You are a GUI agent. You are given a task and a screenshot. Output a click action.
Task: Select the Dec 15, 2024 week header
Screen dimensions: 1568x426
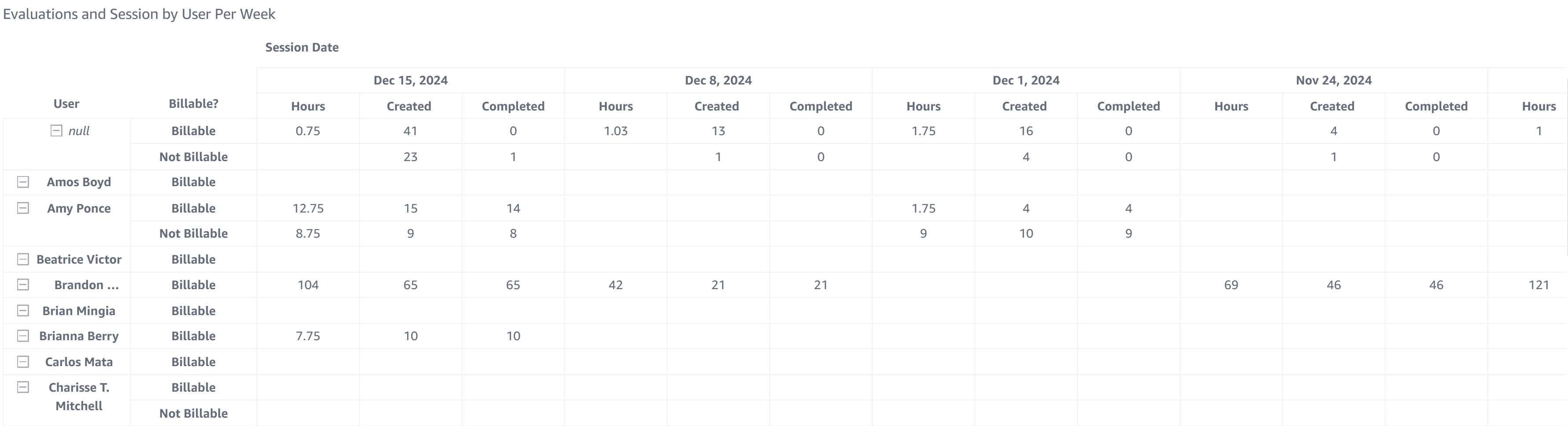410,81
